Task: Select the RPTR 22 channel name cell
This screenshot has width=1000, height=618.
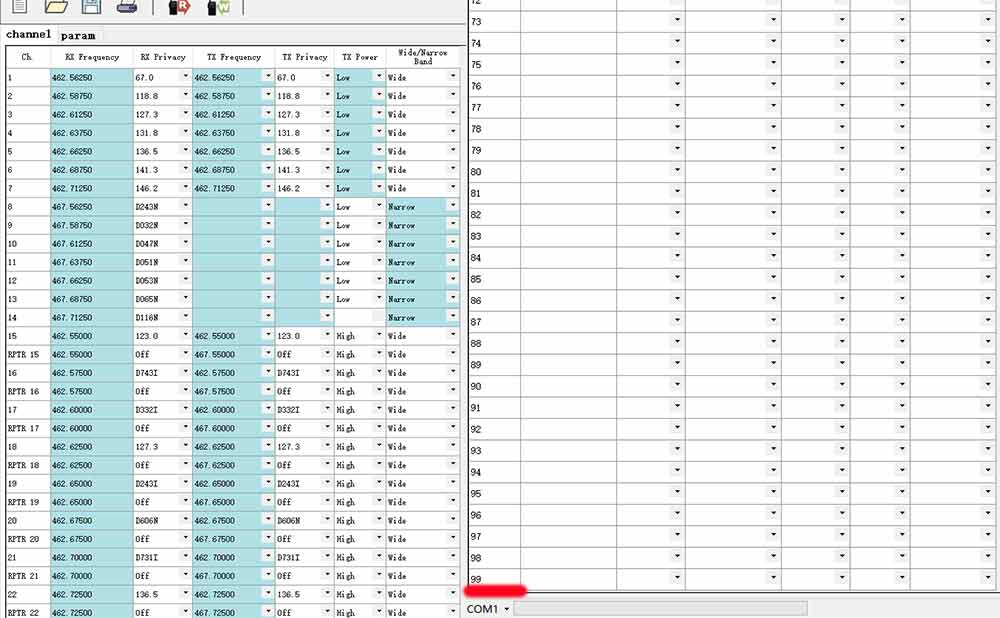Action: pos(28,613)
